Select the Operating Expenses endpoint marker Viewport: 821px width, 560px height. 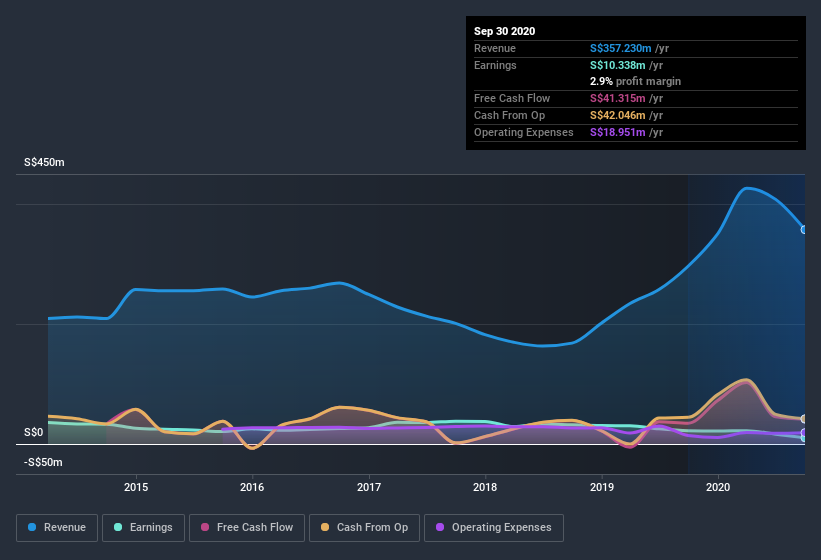click(x=804, y=432)
